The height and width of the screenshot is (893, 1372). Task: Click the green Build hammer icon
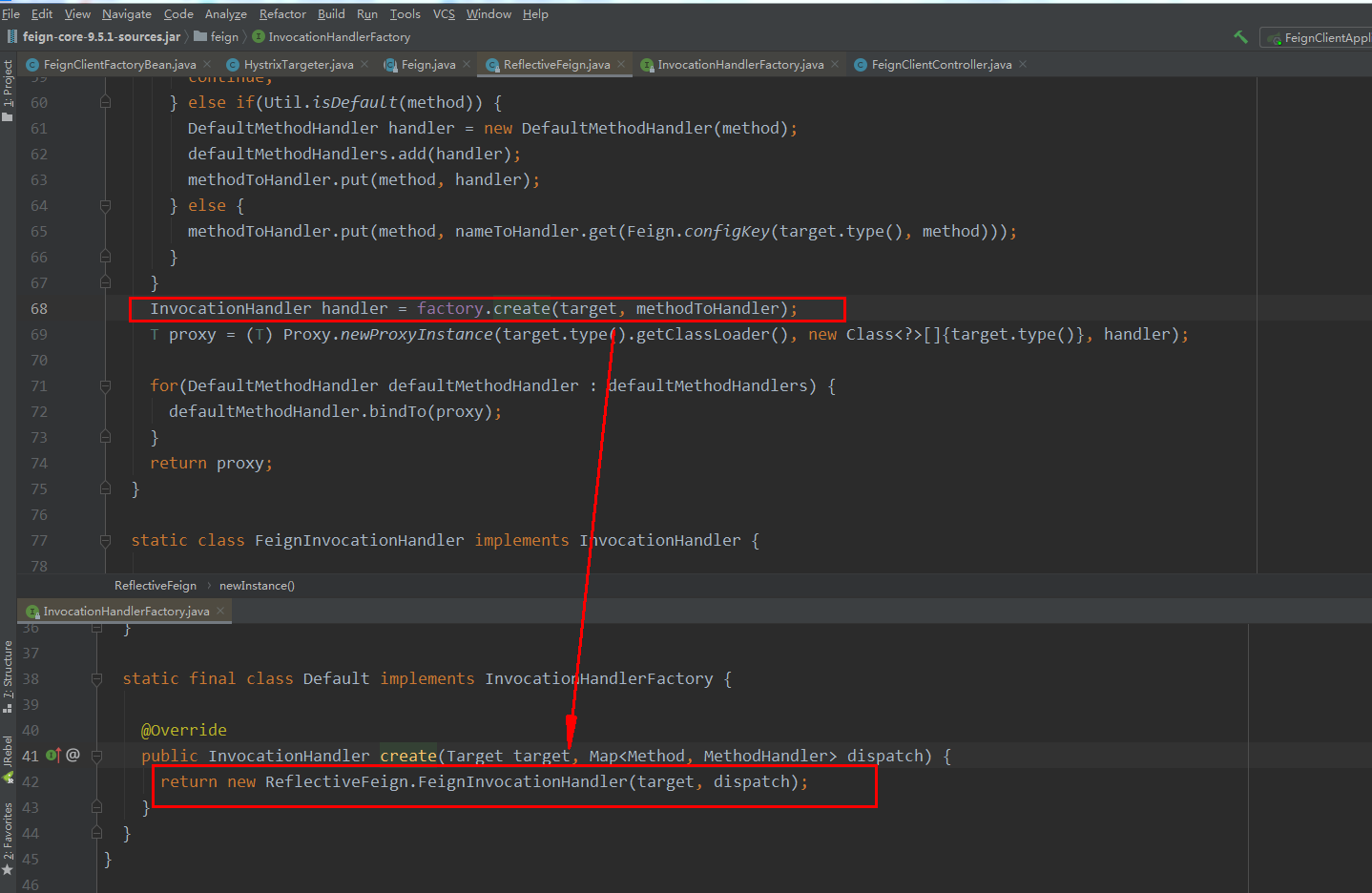point(1240,37)
